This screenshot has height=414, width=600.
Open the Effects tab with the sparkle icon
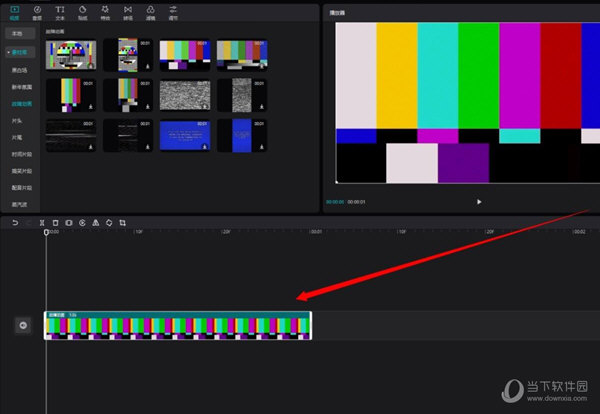105,12
